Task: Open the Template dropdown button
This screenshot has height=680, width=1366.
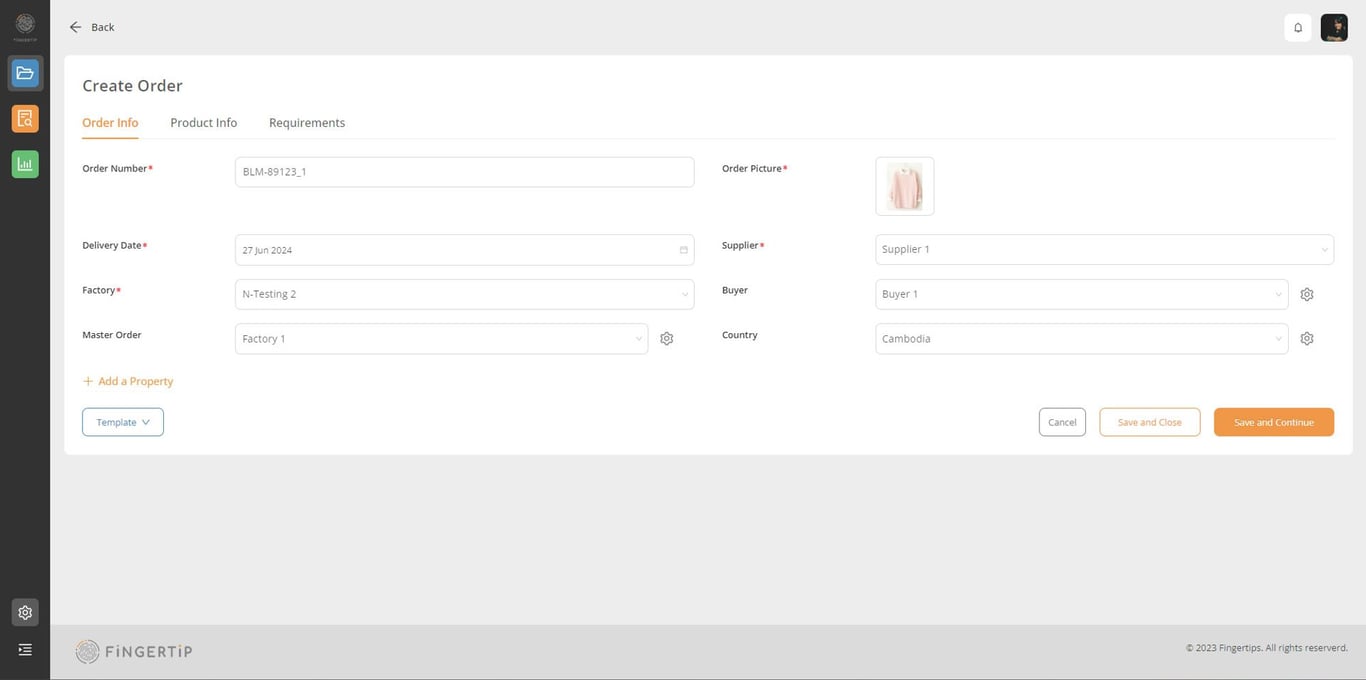Action: point(123,422)
